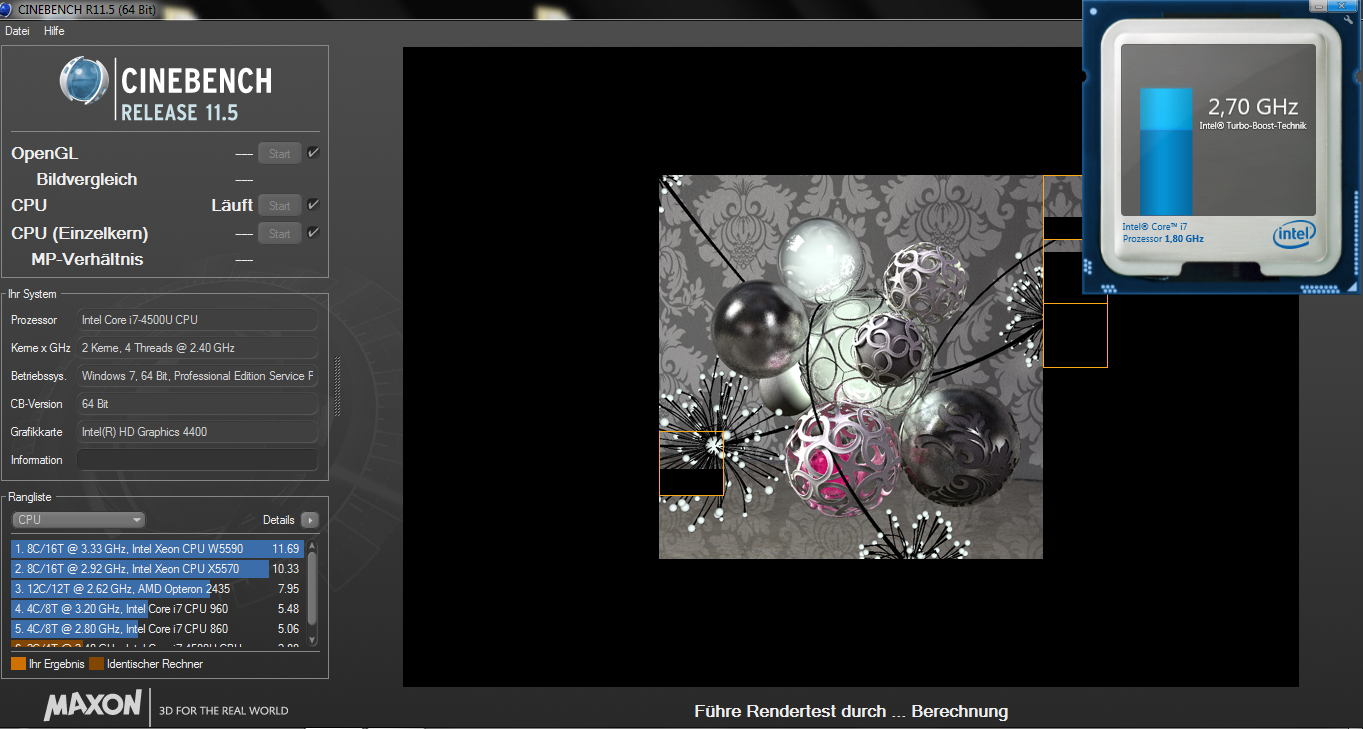Toggle the CPU test checkbox

pyautogui.click(x=313, y=205)
